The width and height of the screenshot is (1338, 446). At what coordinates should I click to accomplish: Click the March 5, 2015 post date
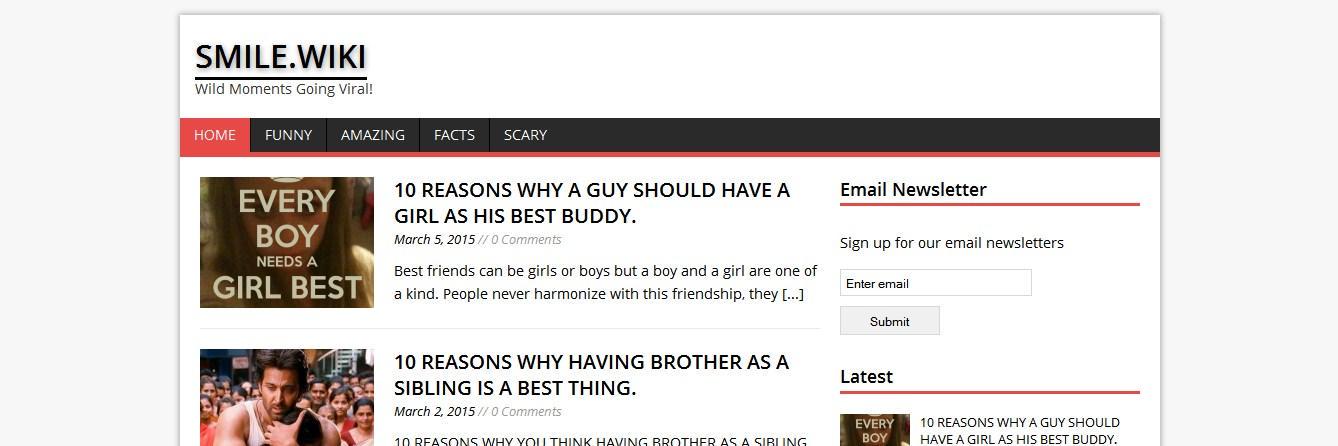[434, 239]
